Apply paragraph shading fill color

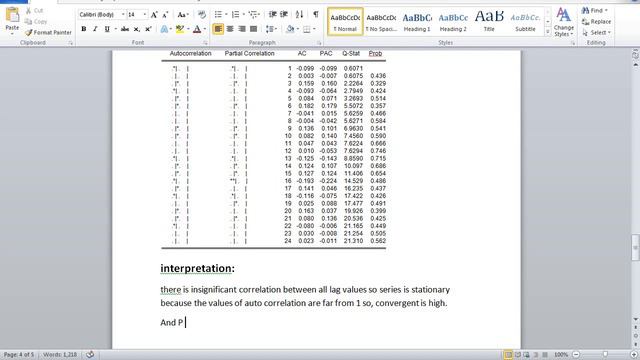point(290,29)
